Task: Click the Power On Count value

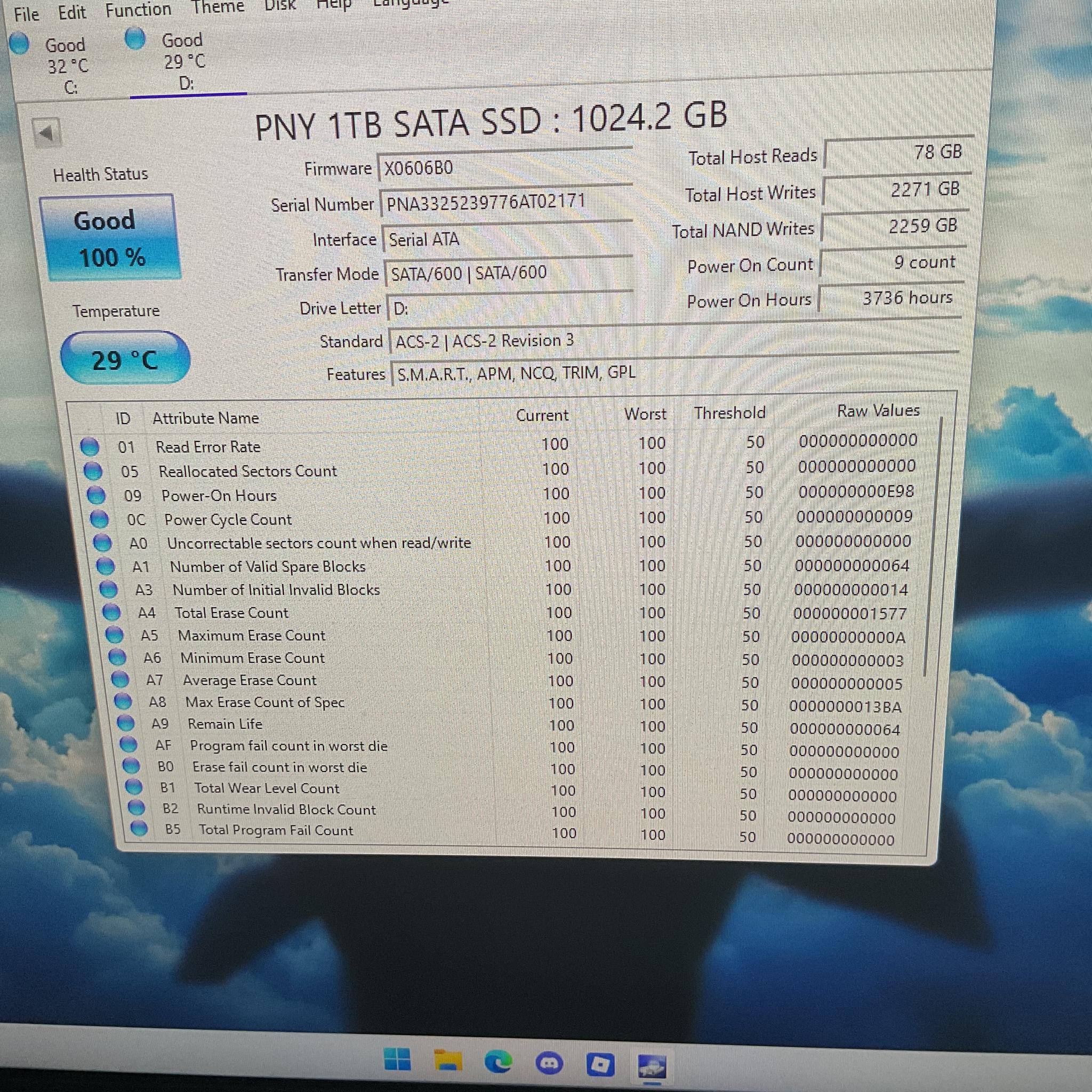Action: 893,262
